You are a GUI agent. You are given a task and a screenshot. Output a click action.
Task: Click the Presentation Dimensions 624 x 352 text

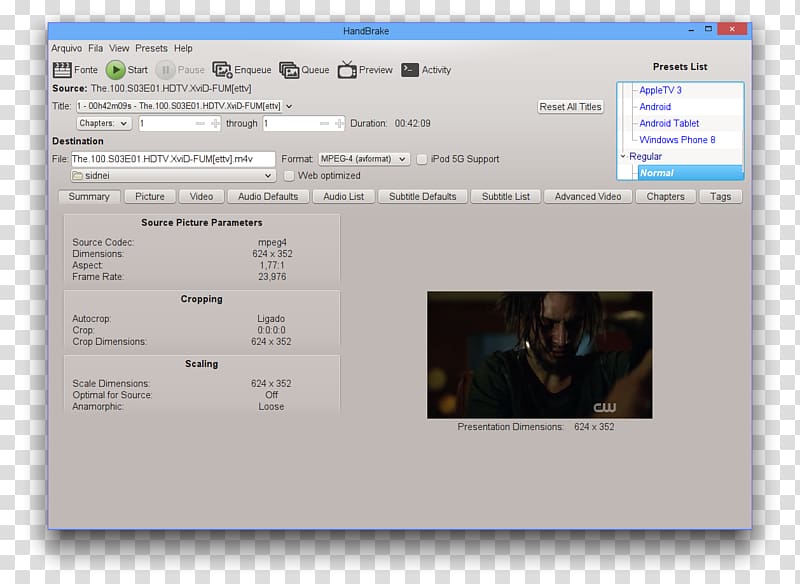(x=594, y=427)
